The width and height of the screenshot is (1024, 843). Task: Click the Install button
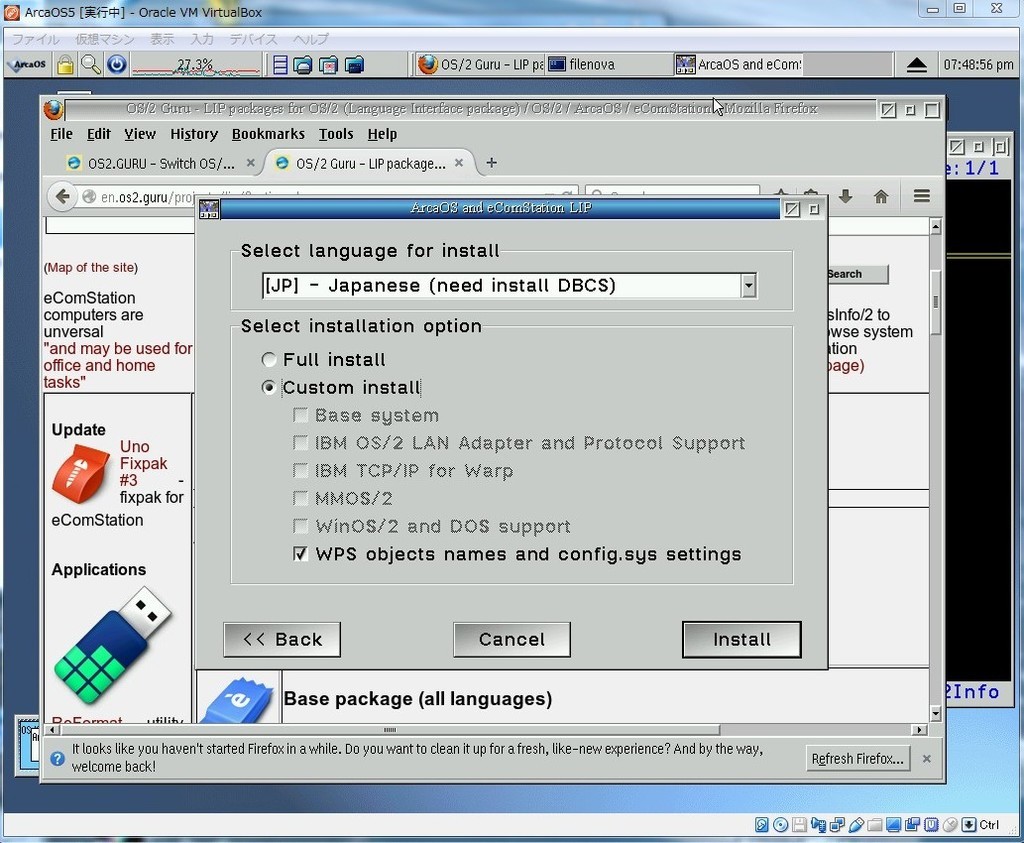click(x=741, y=639)
